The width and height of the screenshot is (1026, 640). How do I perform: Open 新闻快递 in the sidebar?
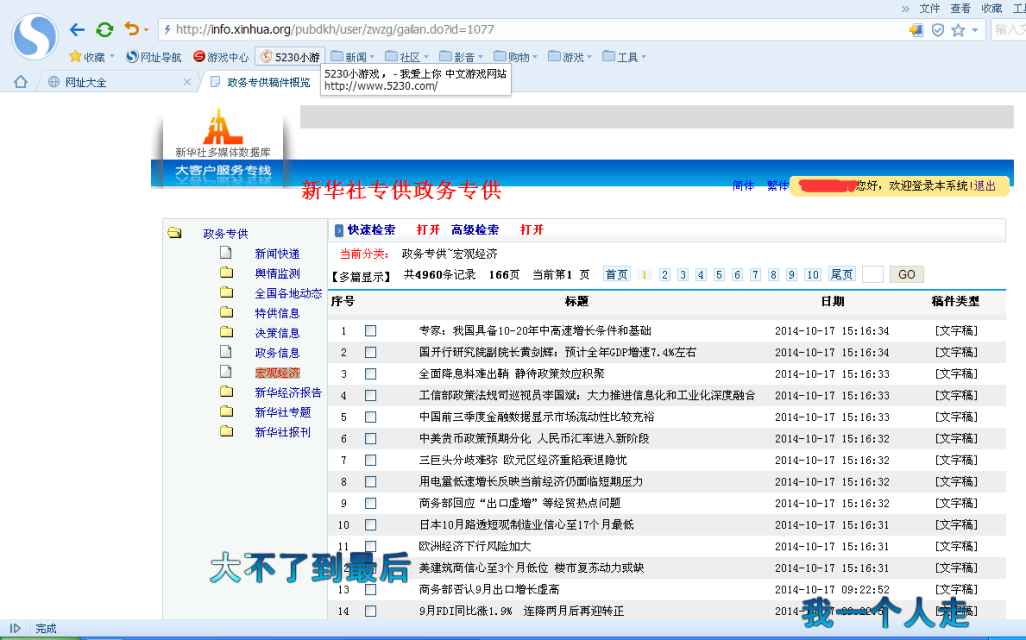(x=277, y=253)
